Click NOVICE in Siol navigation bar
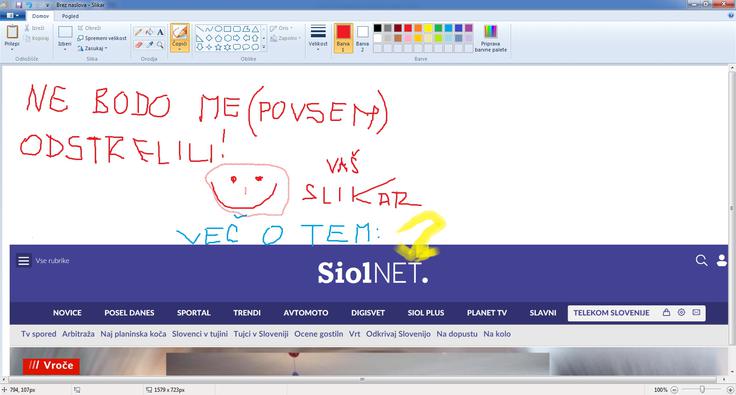The height and width of the screenshot is (395, 736). 67,313
